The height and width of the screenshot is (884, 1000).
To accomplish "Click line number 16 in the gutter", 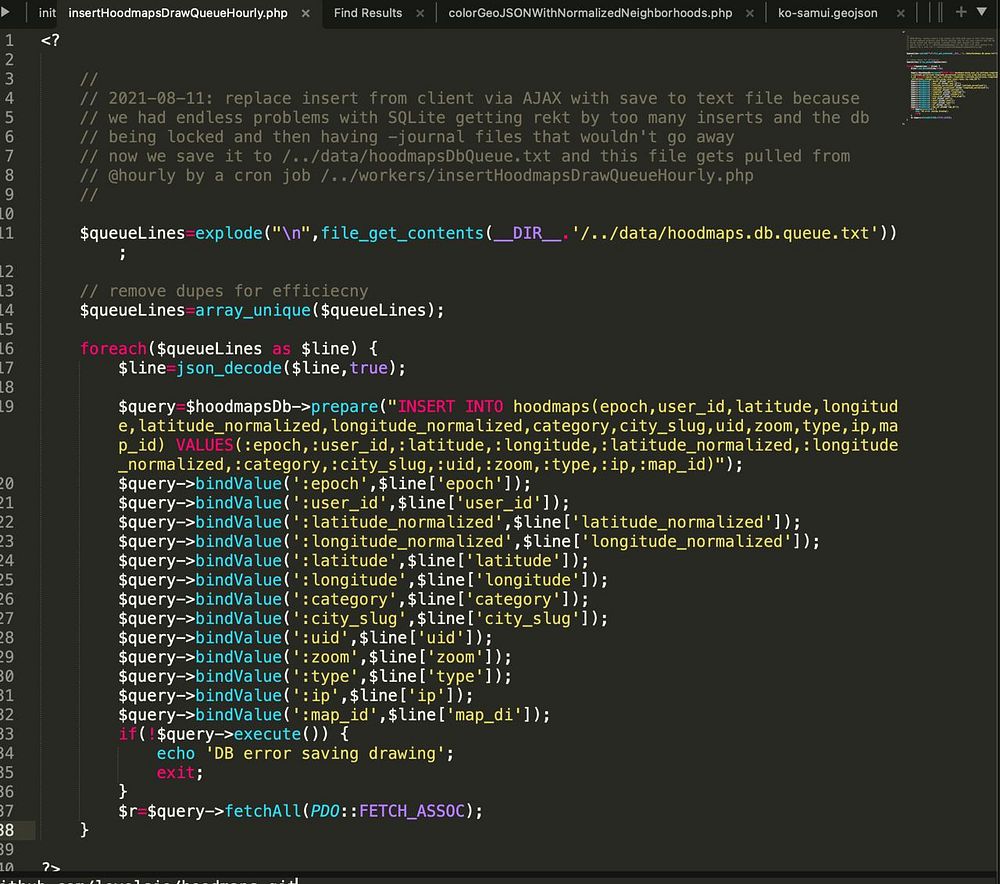I will coord(8,348).
